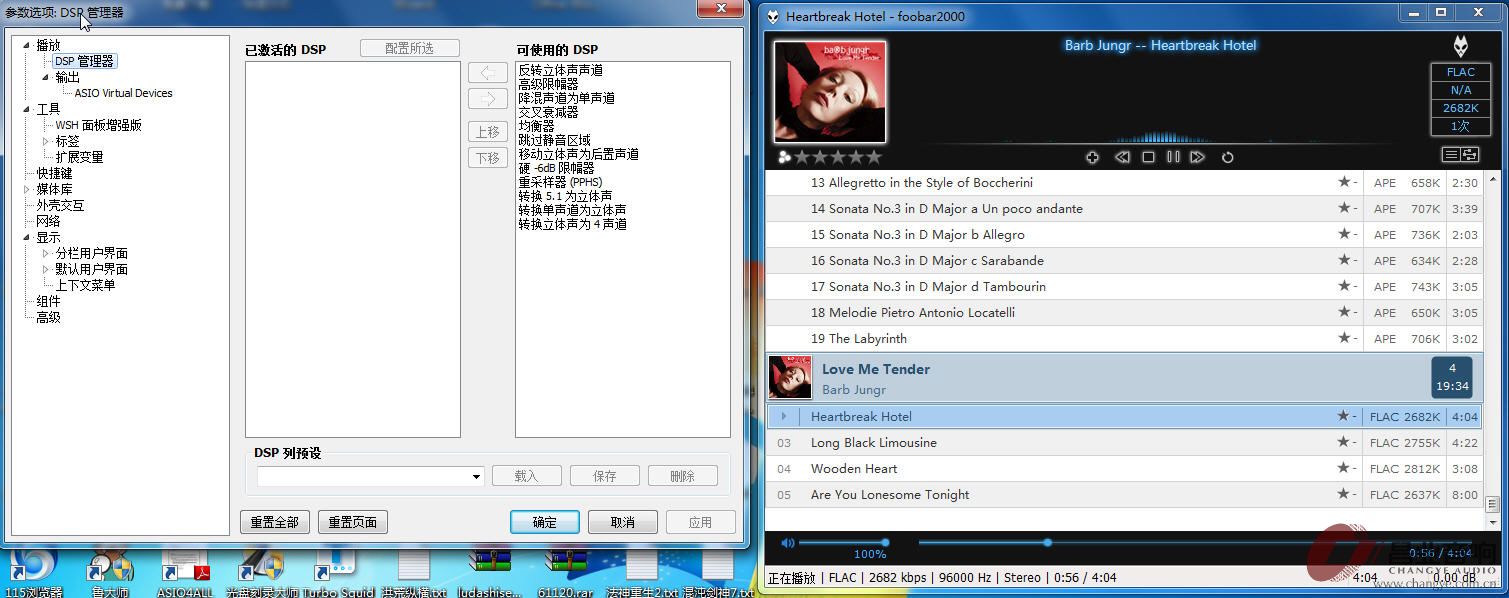Image resolution: width=1509 pixels, height=598 pixels.
Task: Select track 18 Melodie Pietro Antonio Locatelli
Action: (x=1124, y=313)
